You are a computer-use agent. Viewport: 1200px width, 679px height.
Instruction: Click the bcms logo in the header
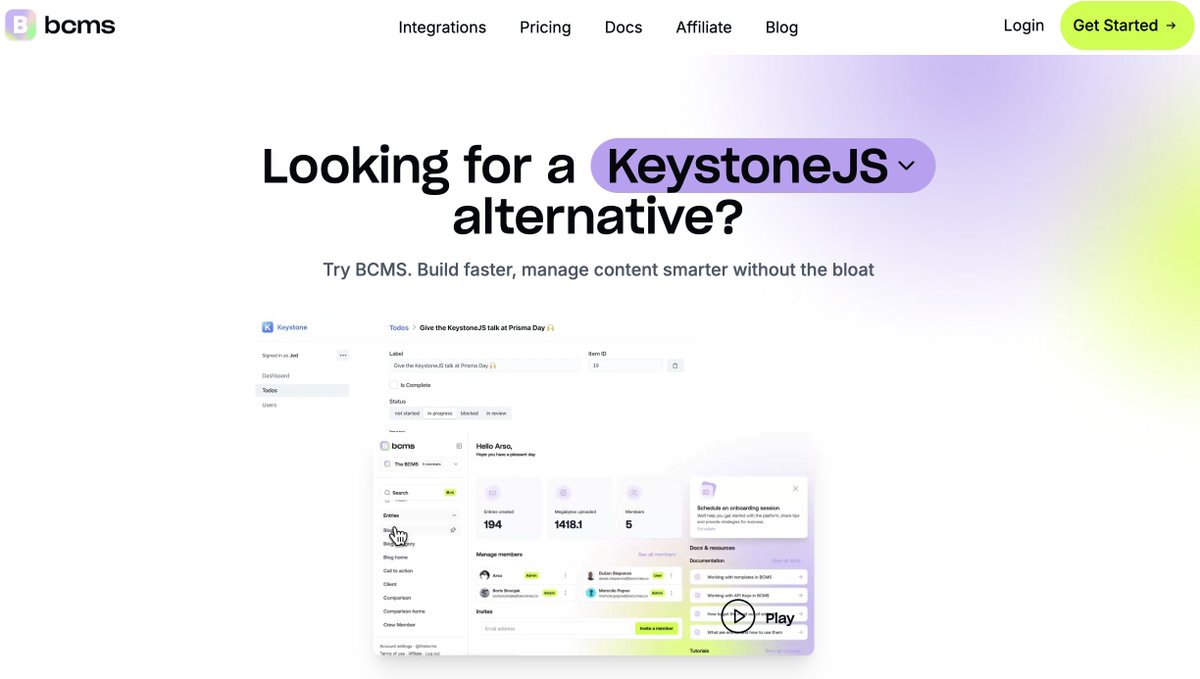60,25
